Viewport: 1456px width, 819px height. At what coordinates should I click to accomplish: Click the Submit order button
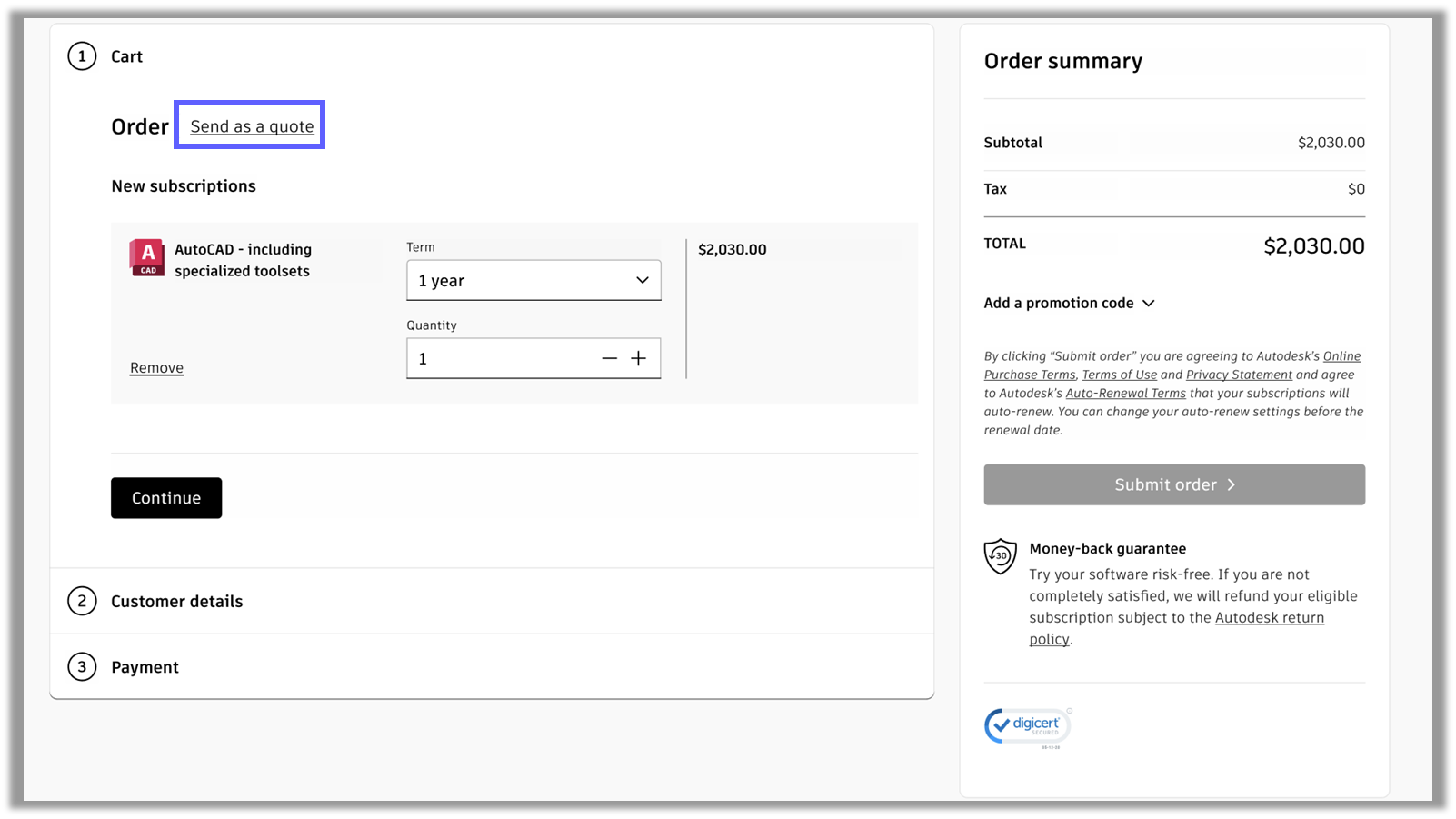click(1174, 485)
